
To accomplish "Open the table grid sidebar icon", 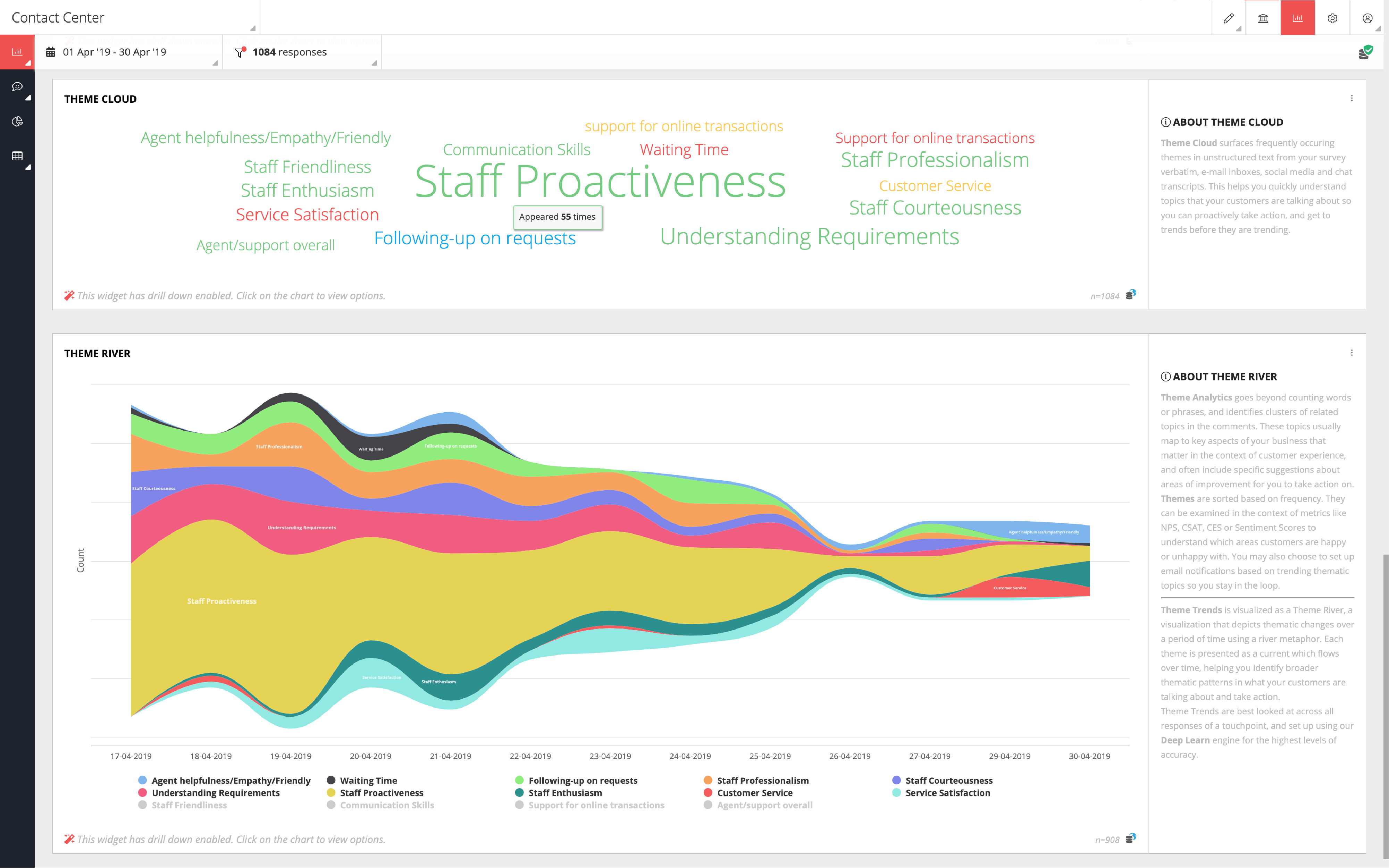I will 17,156.
